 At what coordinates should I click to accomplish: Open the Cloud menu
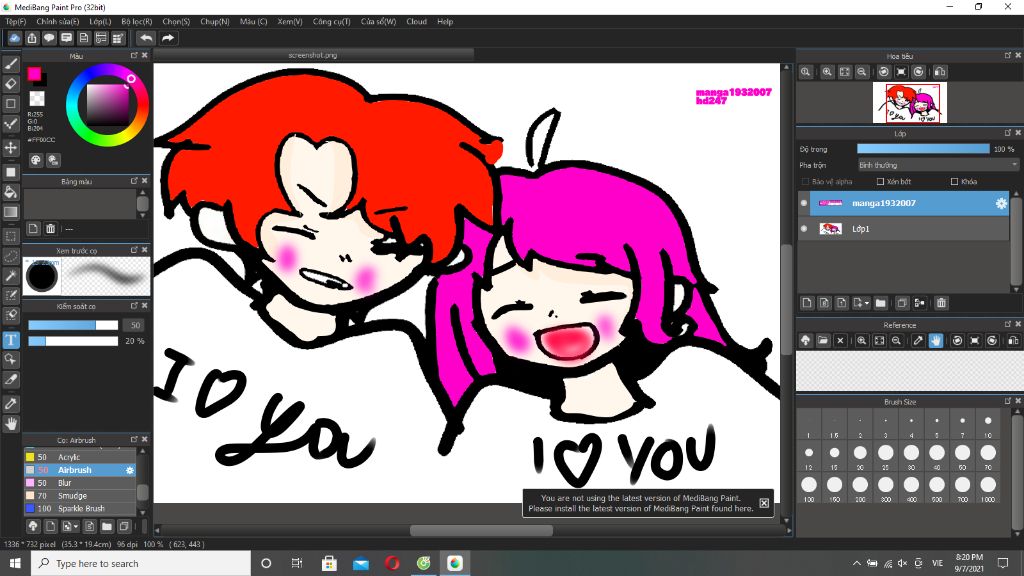(416, 22)
